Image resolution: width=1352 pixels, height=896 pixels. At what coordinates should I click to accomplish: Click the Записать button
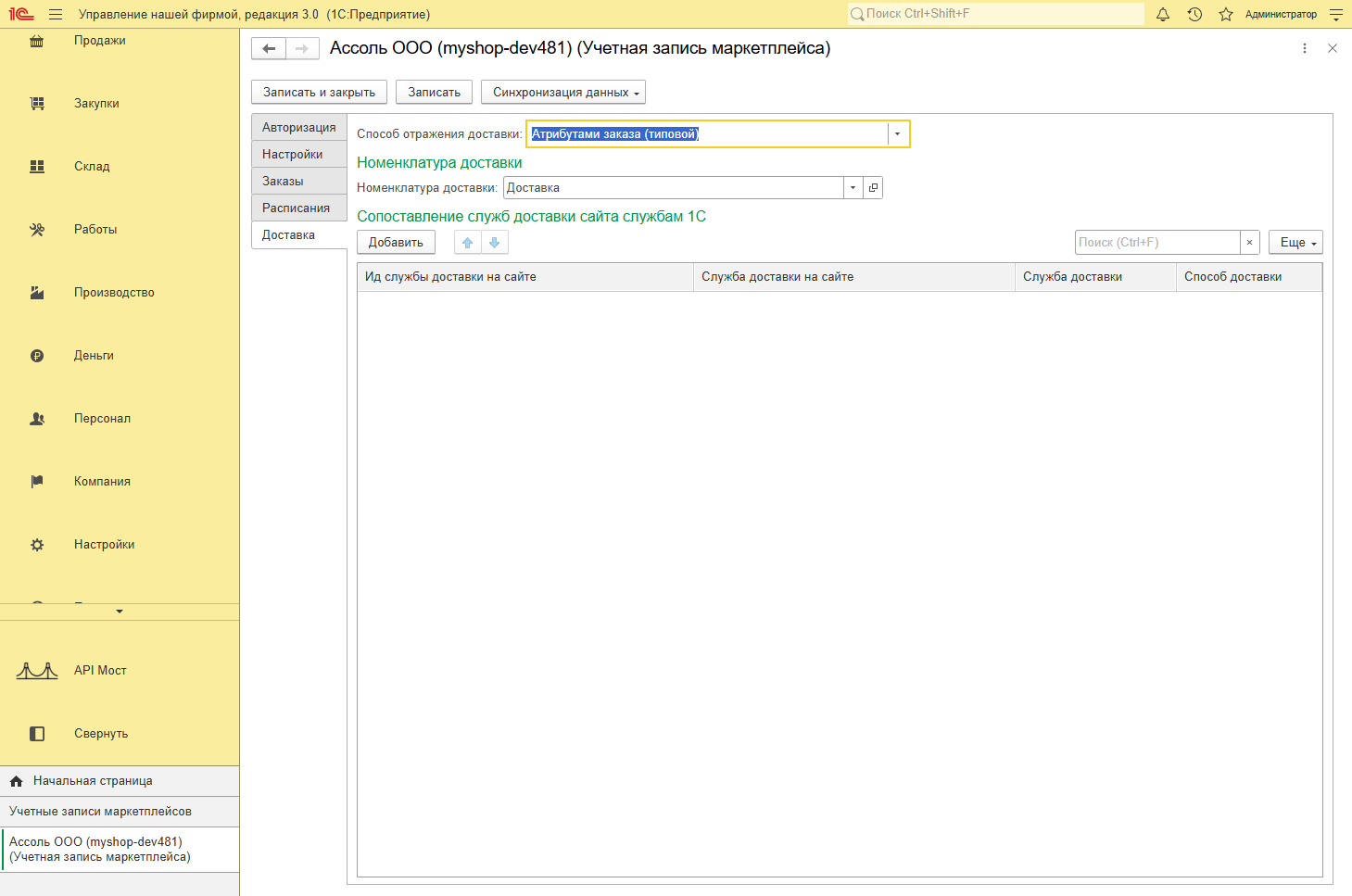point(434,93)
